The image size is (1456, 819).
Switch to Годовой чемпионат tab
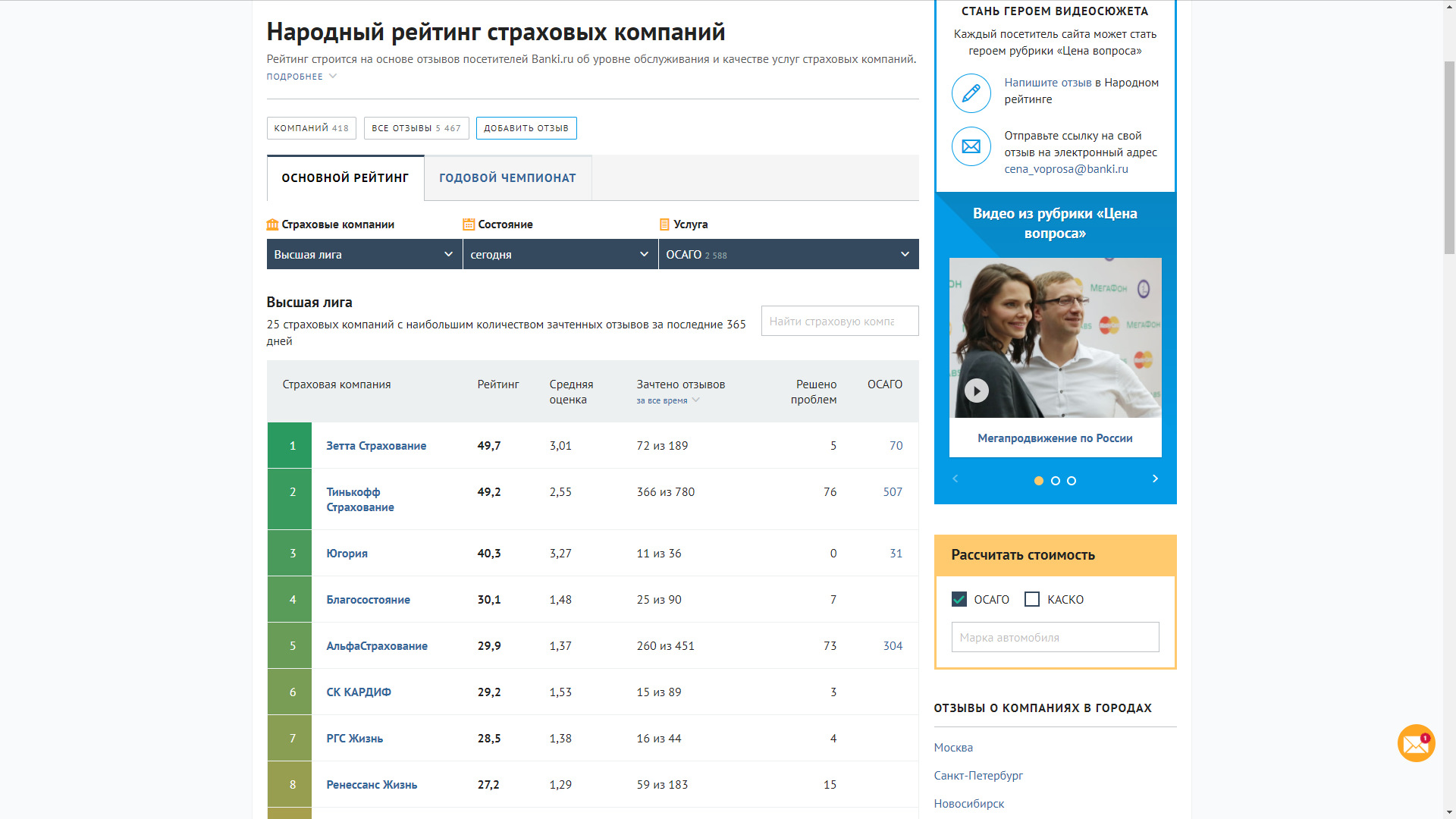point(507,178)
